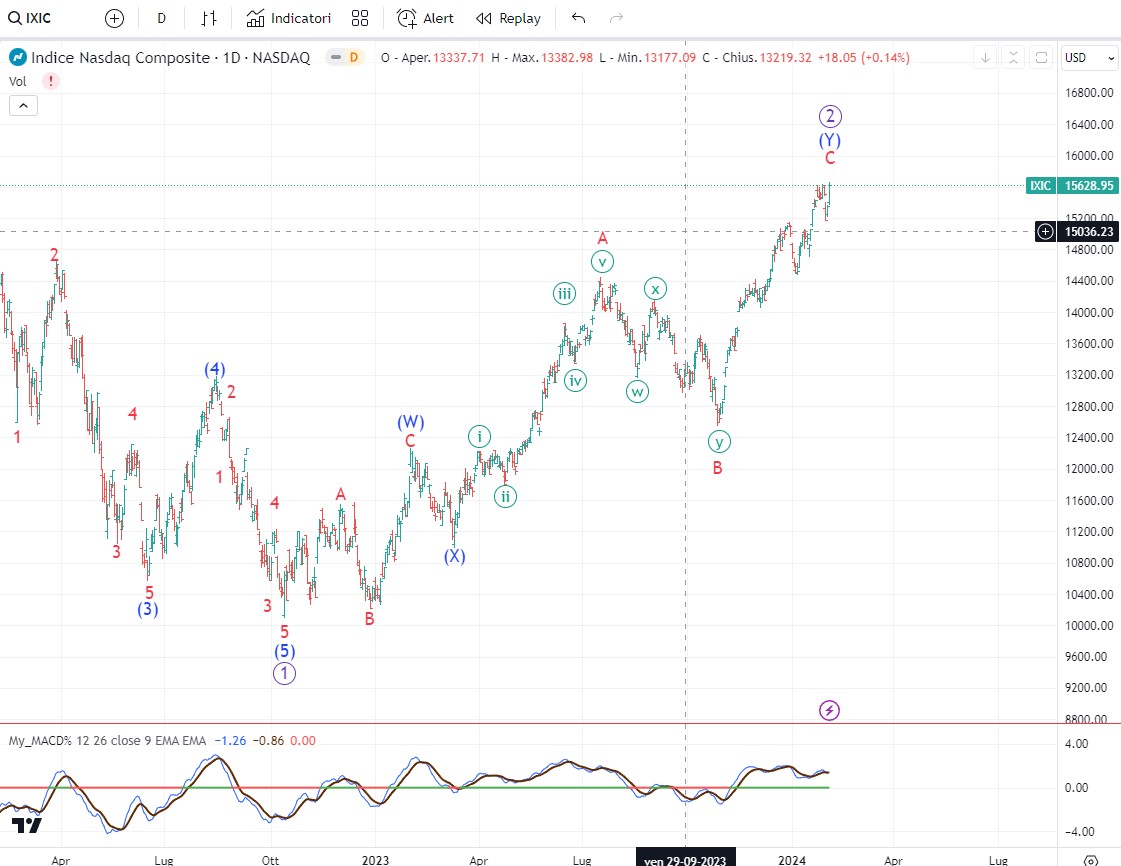Open symbol search via the IXIC magnifier
The height and width of the screenshot is (866, 1121).
[x=14, y=18]
